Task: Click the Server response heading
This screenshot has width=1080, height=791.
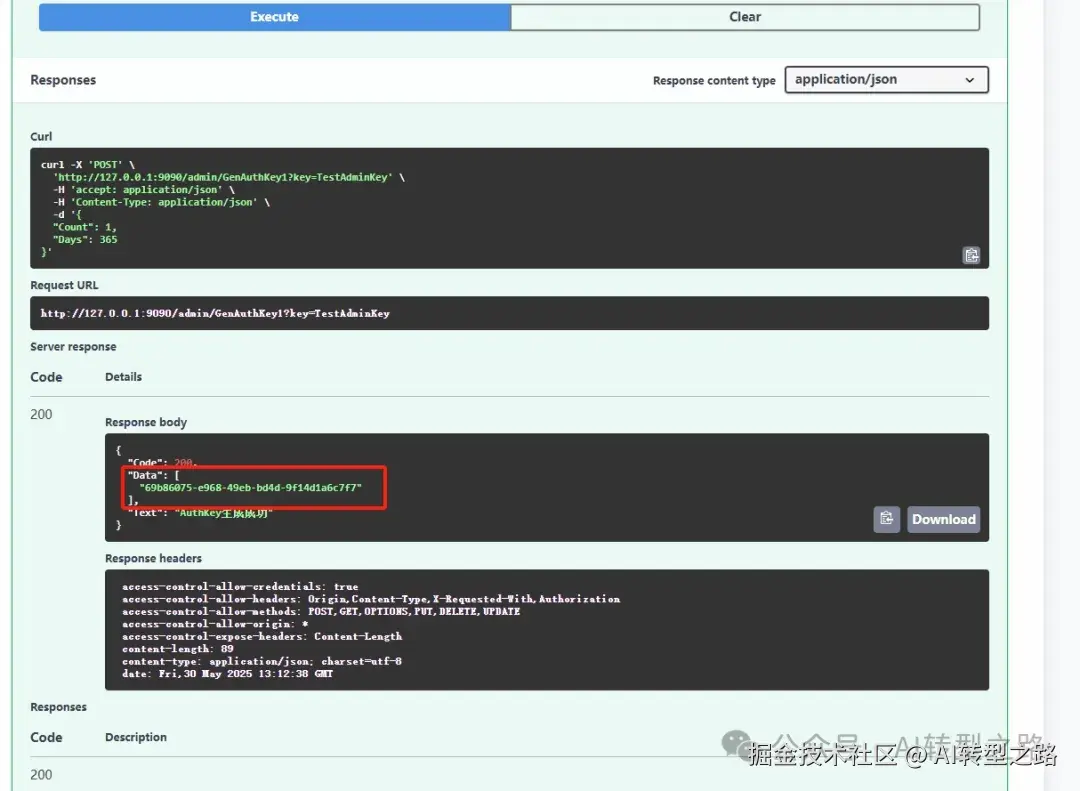Action: [x=73, y=347]
